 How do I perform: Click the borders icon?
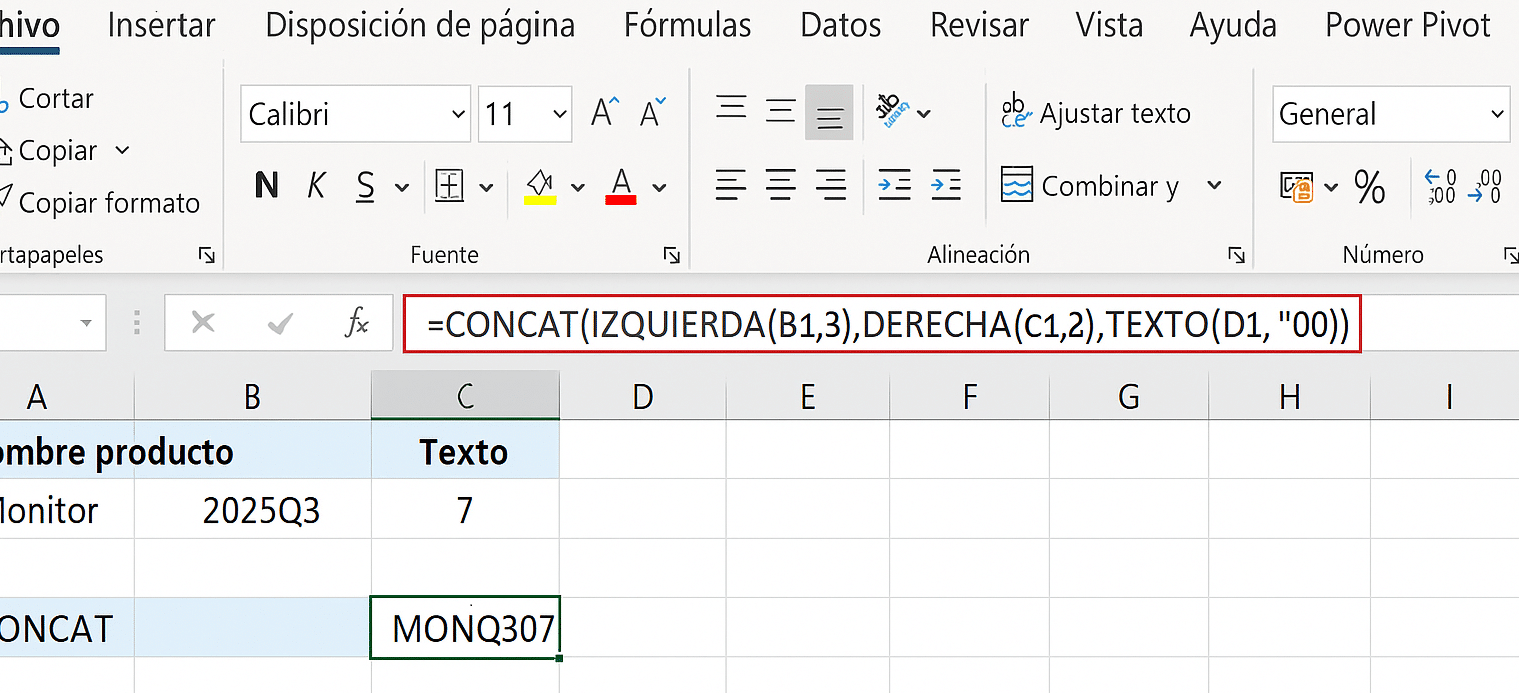450,186
